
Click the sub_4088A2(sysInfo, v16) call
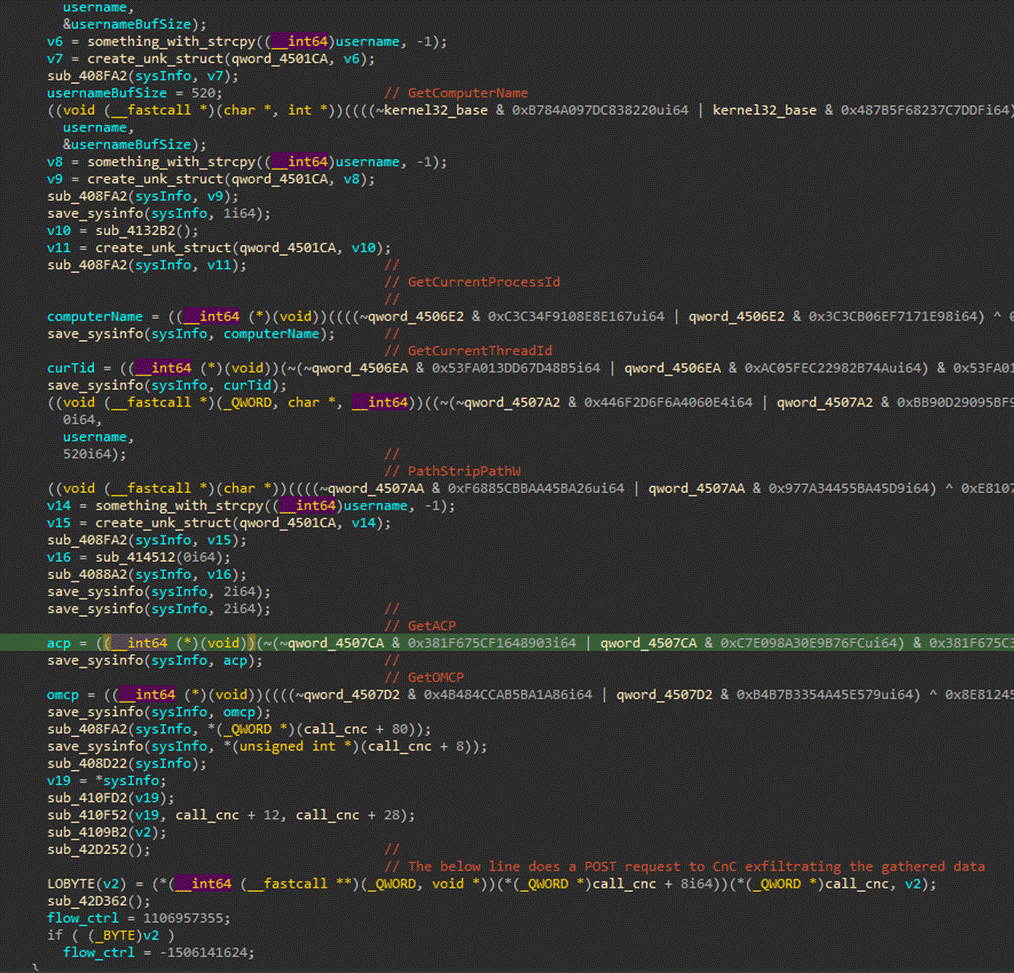click(147, 575)
